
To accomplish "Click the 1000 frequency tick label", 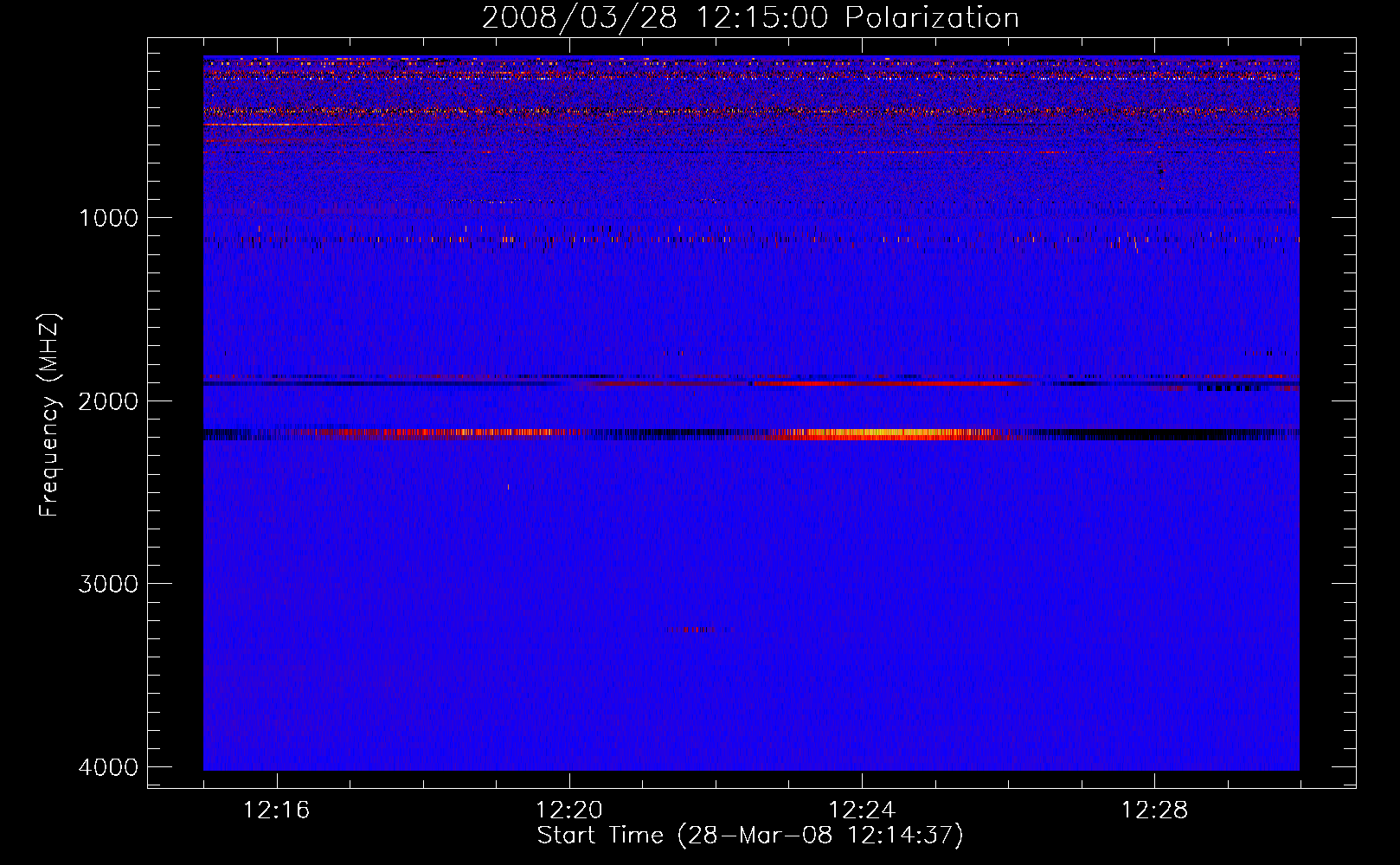I will (x=108, y=217).
